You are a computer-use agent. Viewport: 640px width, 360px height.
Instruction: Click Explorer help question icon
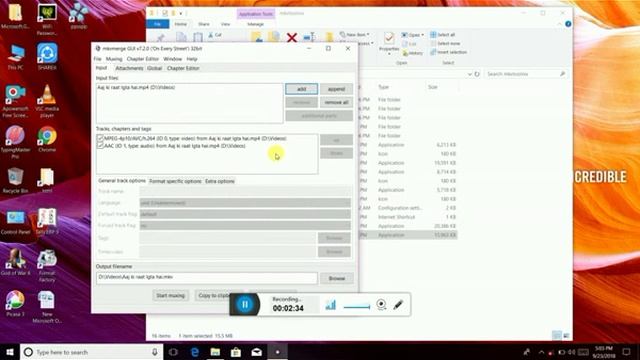pyautogui.click(x=568, y=24)
